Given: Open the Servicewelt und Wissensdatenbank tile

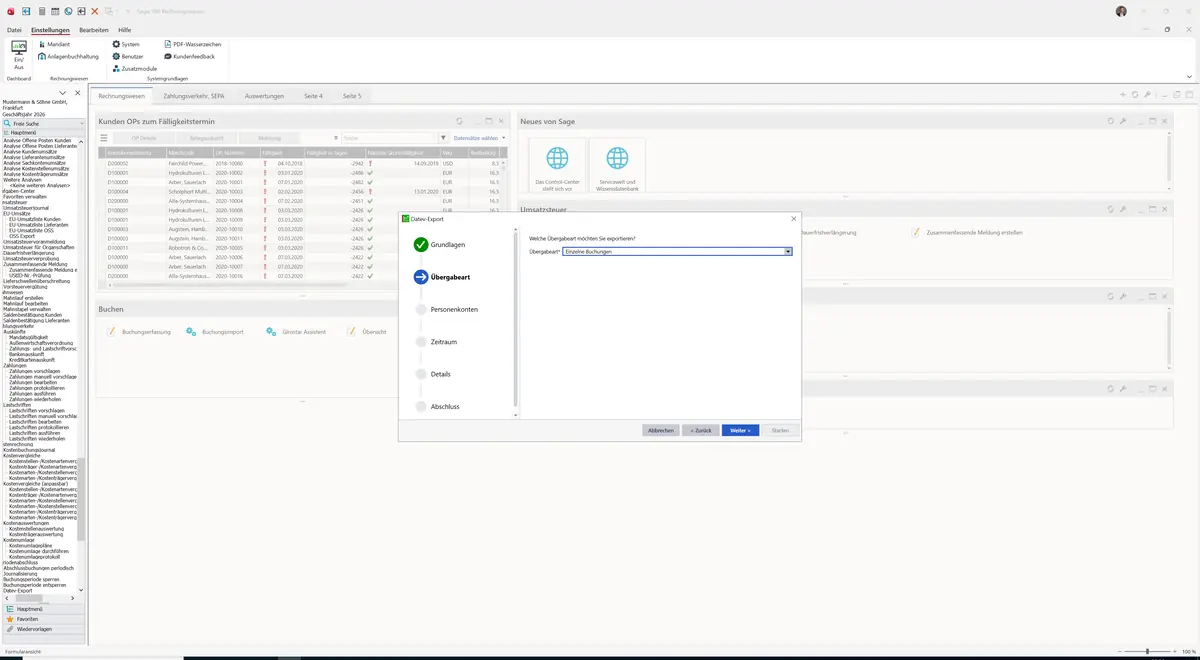Looking at the screenshot, I should (617, 165).
